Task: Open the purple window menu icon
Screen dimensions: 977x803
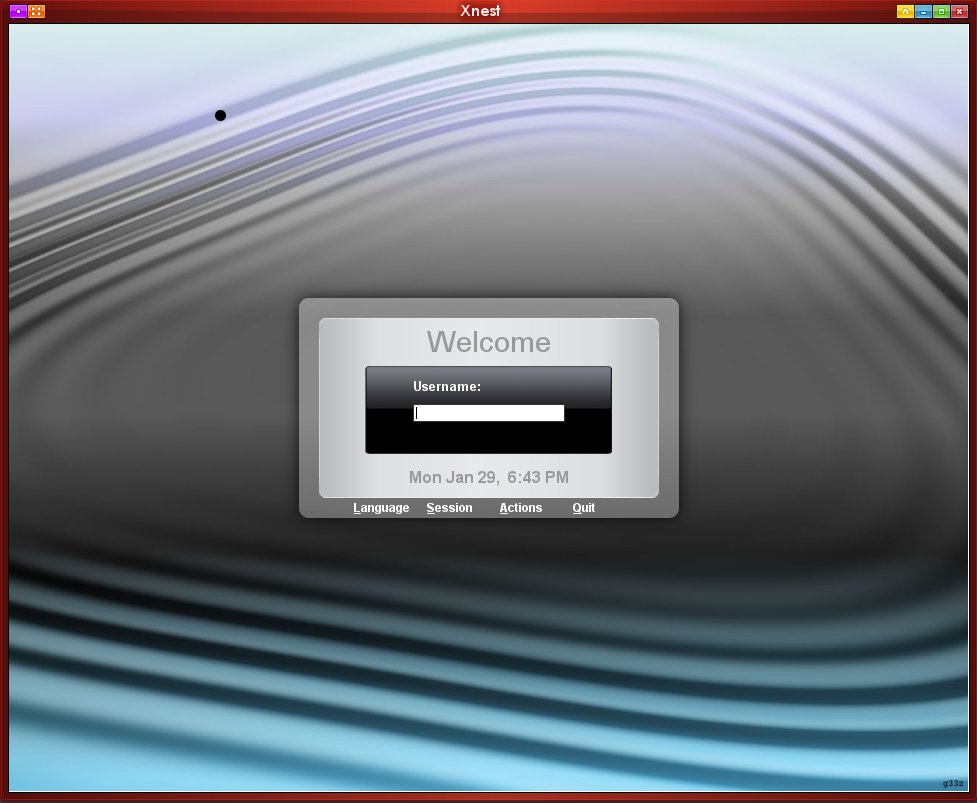Action: [18, 11]
